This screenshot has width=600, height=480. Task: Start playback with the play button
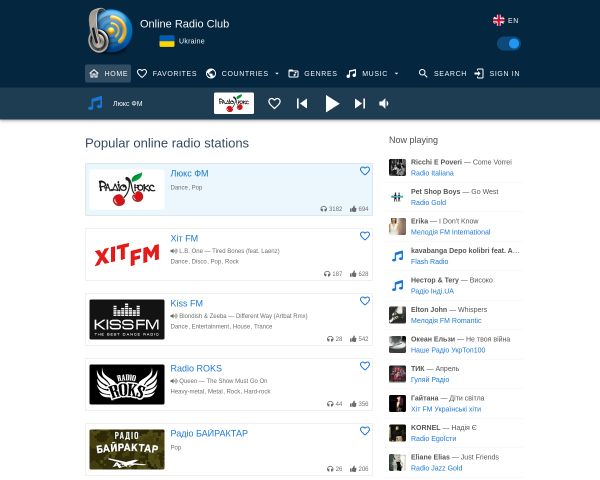[332, 103]
